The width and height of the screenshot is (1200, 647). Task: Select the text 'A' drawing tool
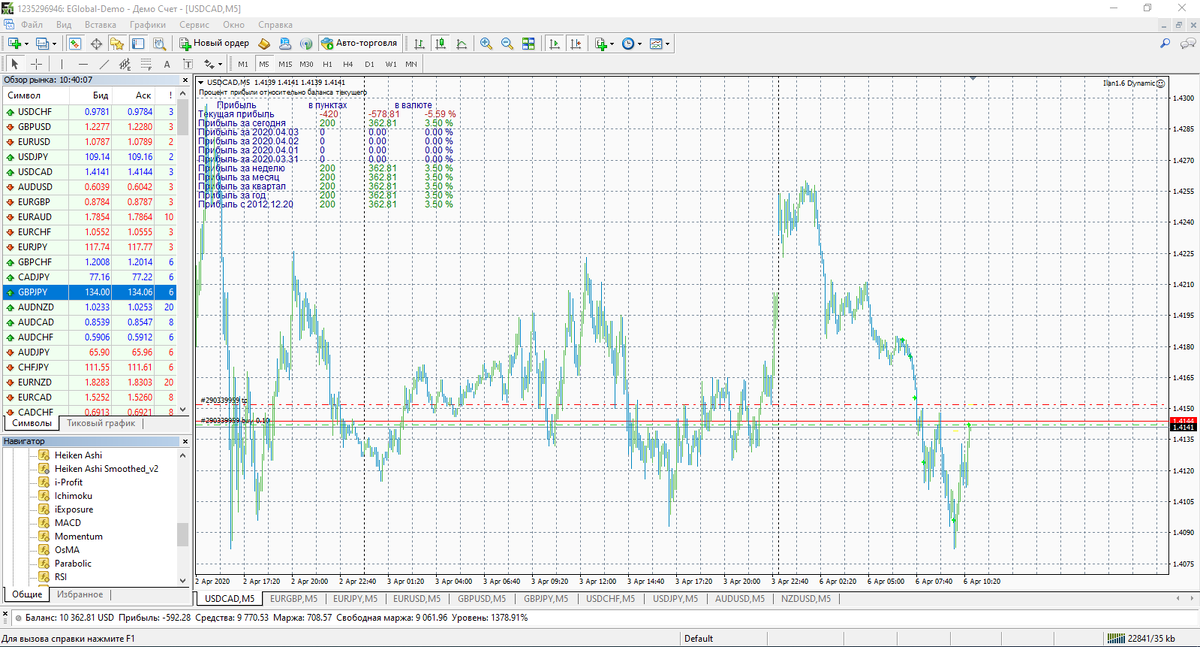click(x=167, y=63)
